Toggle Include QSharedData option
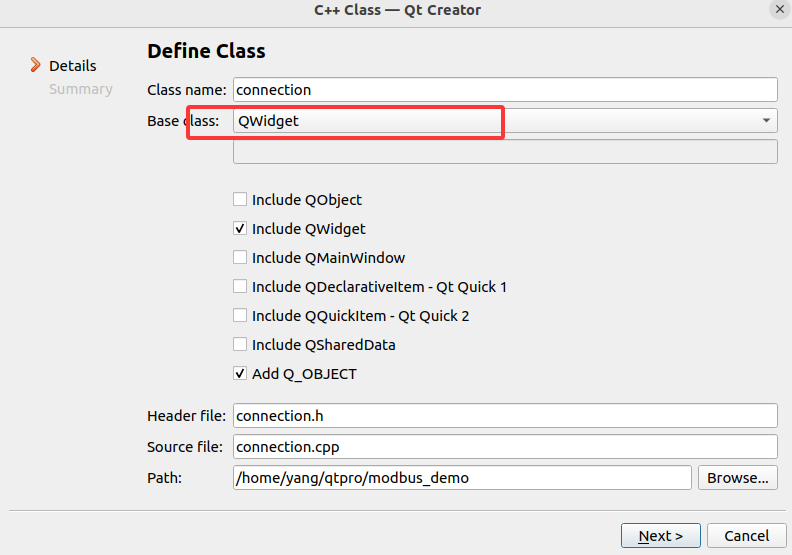The height and width of the screenshot is (555, 792). click(x=240, y=345)
